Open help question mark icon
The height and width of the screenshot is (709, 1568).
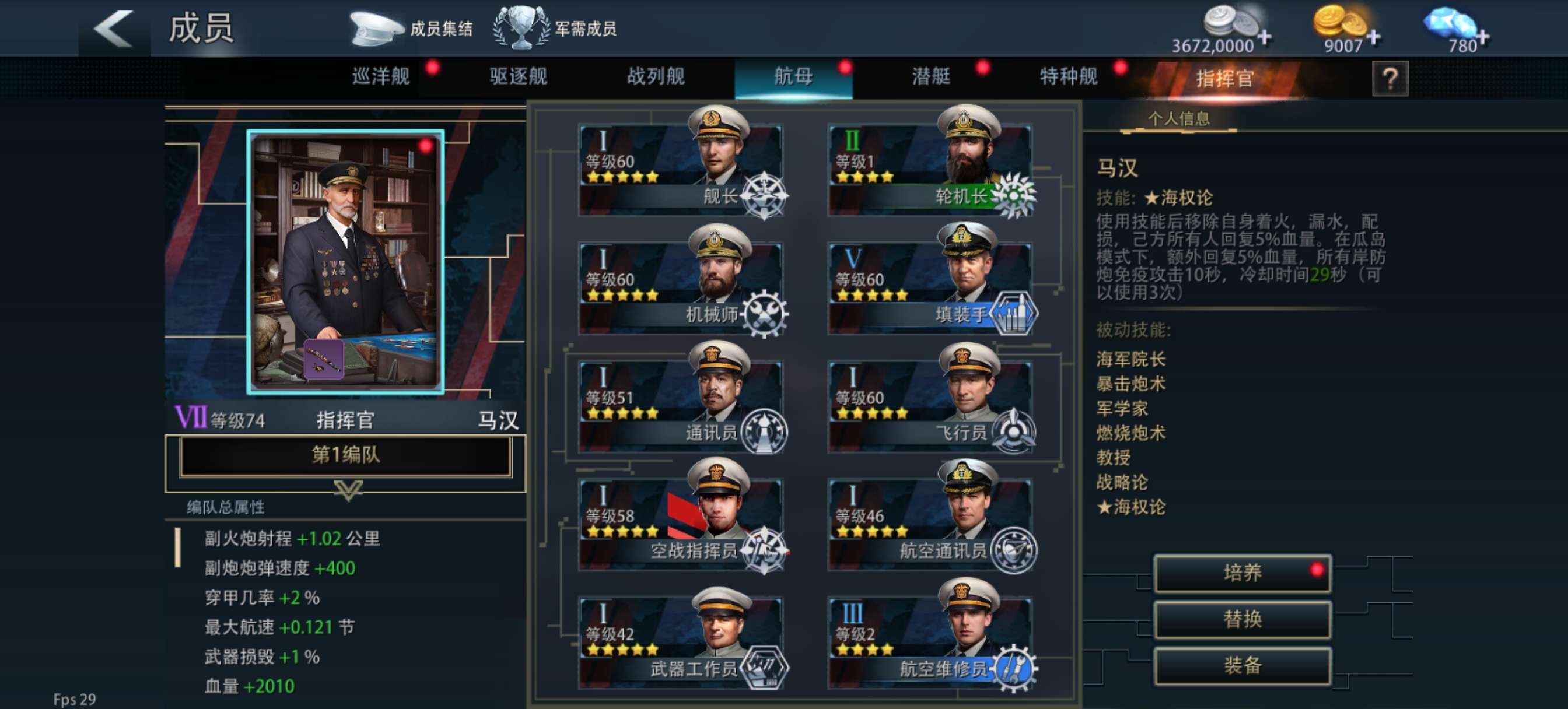click(x=1389, y=79)
